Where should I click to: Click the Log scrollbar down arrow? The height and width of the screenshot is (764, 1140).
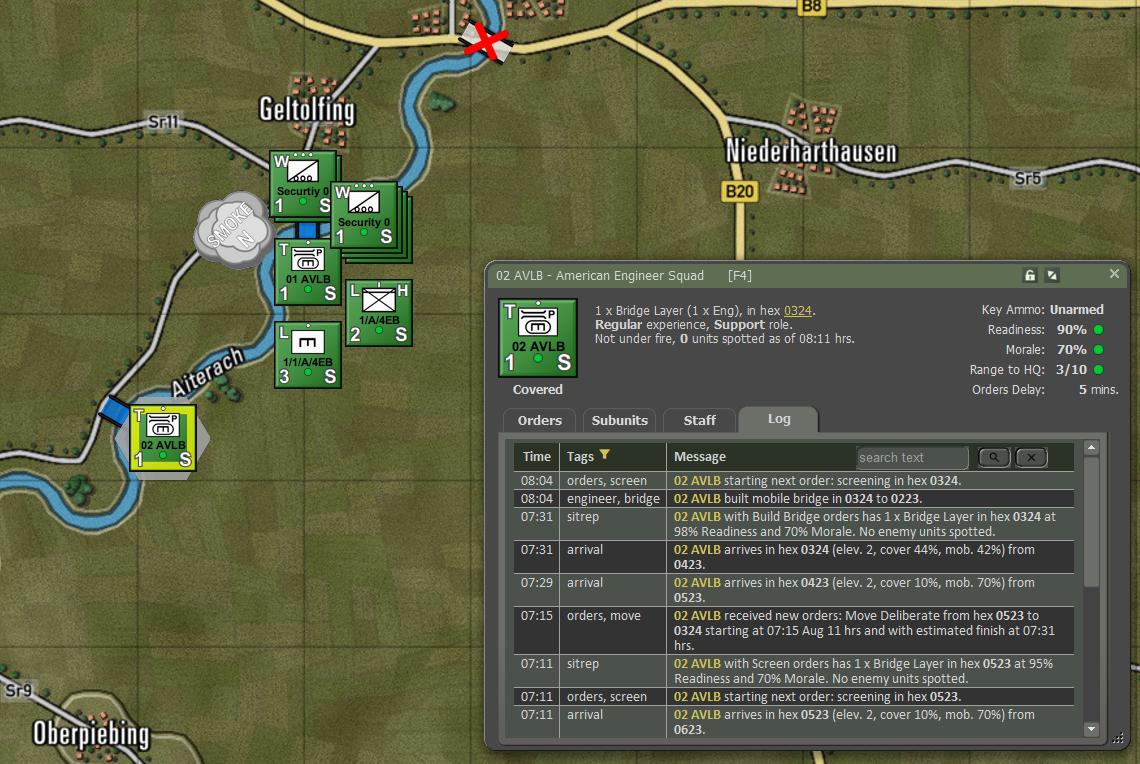click(1093, 728)
